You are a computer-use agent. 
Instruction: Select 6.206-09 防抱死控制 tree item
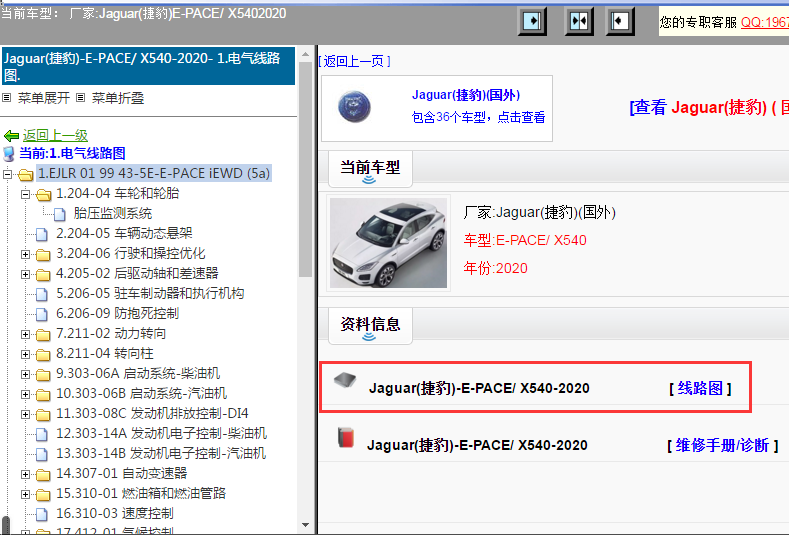117,313
